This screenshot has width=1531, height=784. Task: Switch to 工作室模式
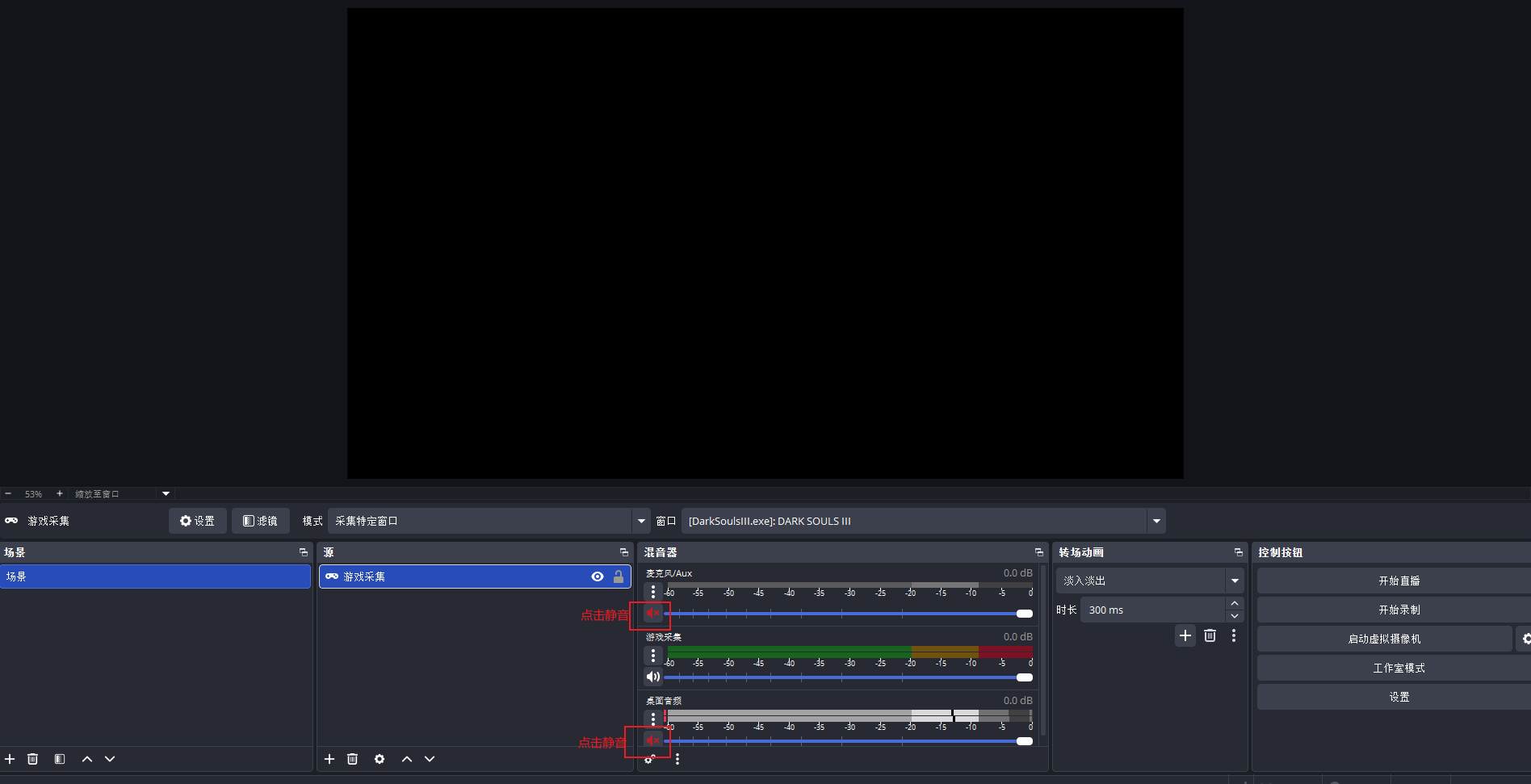[1398, 668]
